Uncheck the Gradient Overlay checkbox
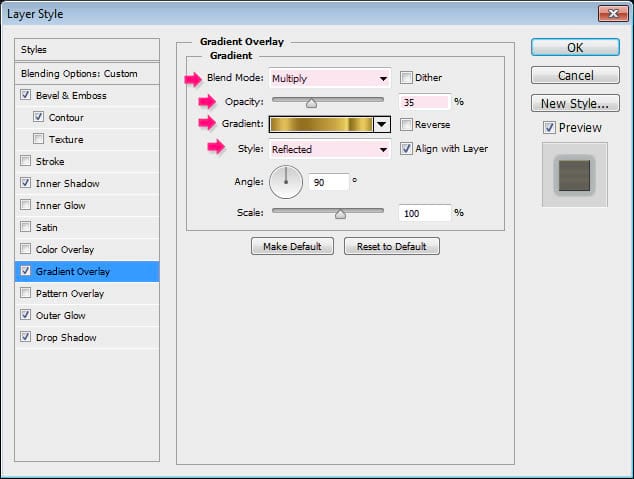This screenshot has width=634, height=479. (x=25, y=270)
